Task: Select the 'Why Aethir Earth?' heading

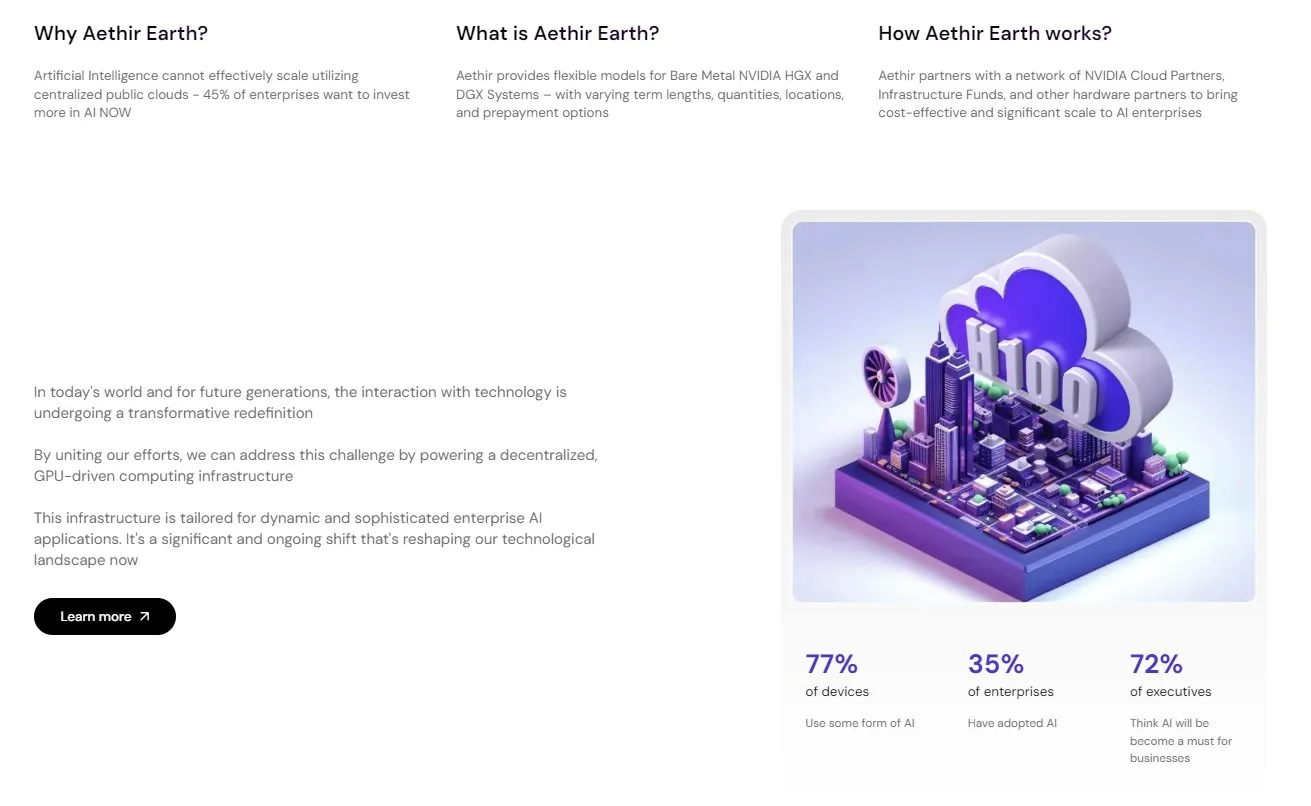Action: 120,33
